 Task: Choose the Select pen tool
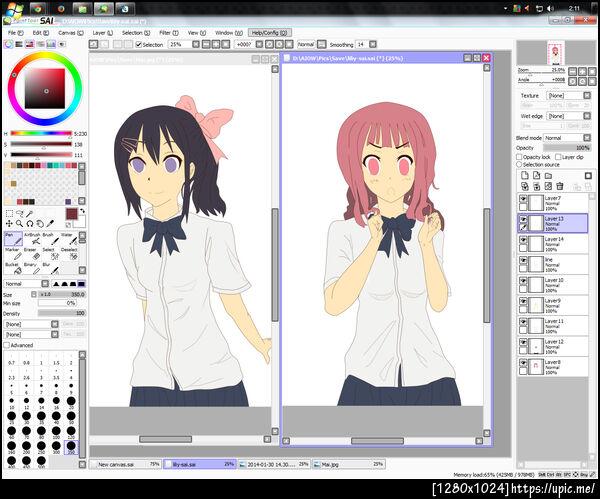[x=51, y=254]
